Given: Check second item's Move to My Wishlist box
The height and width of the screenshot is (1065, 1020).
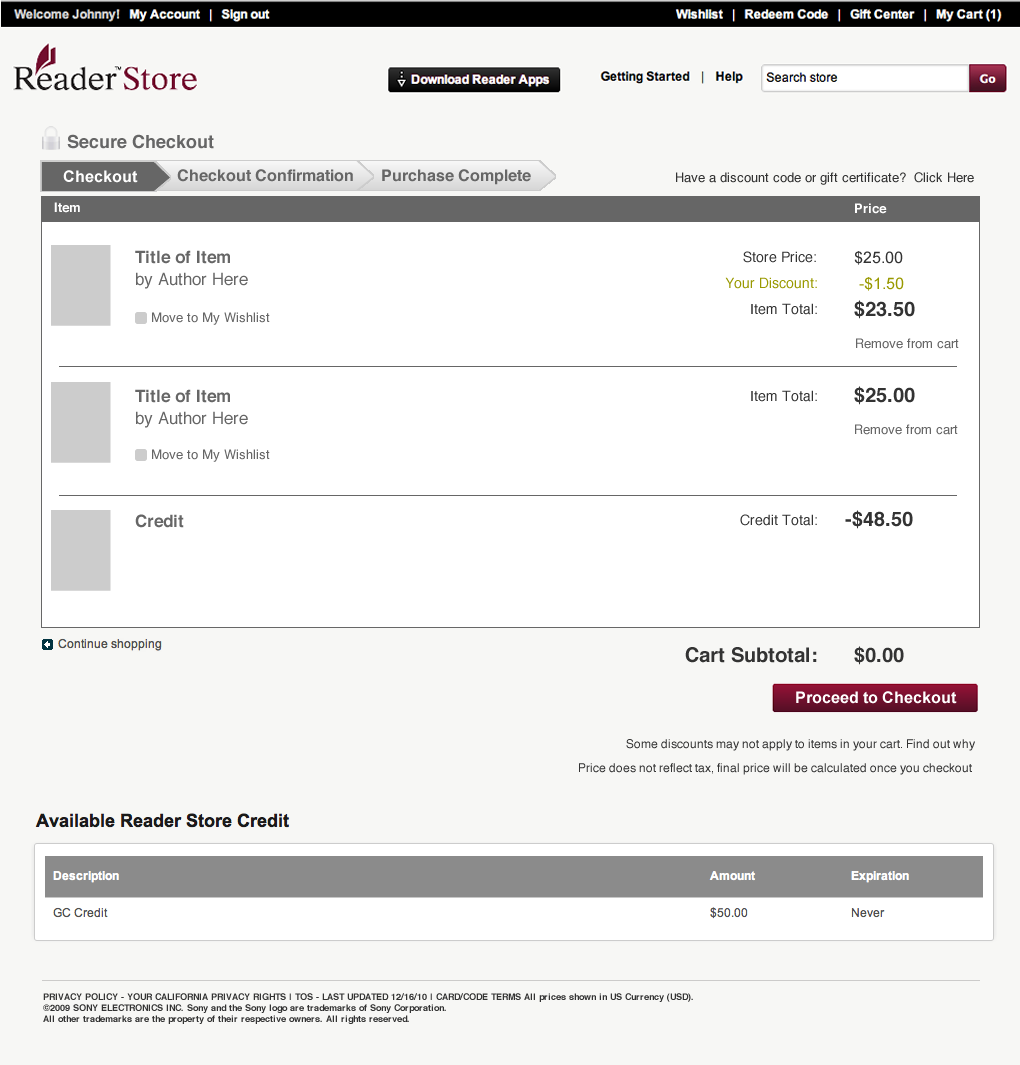Looking at the screenshot, I should (x=141, y=455).
